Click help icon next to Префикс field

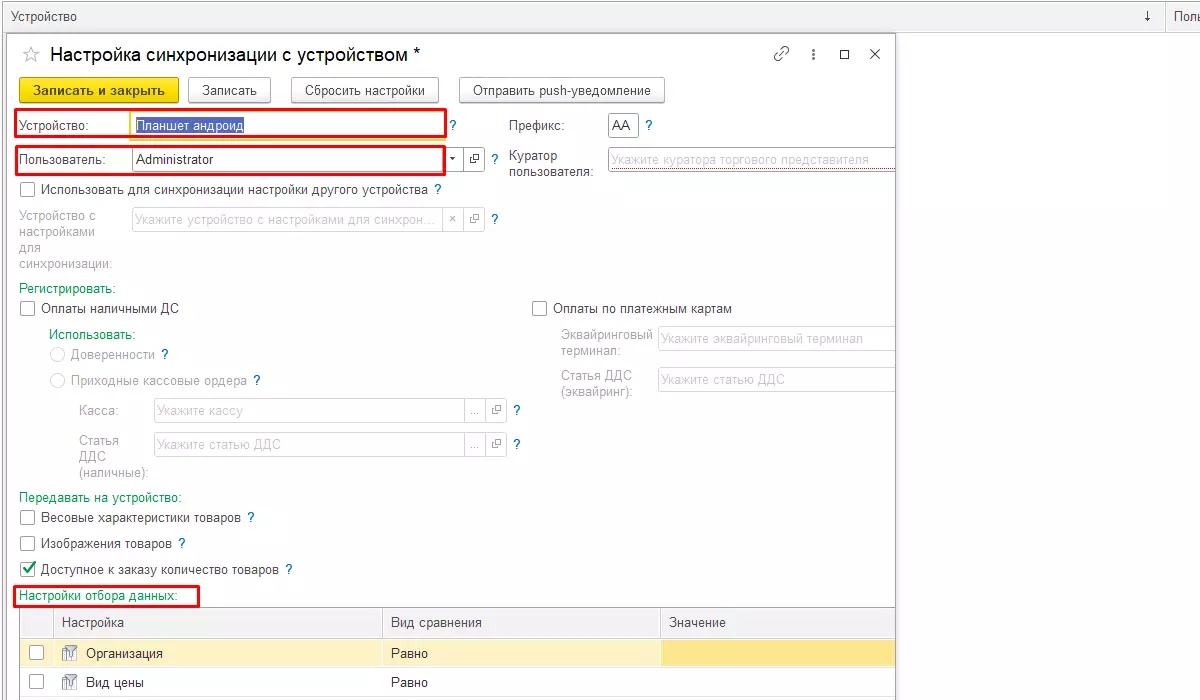(649, 125)
